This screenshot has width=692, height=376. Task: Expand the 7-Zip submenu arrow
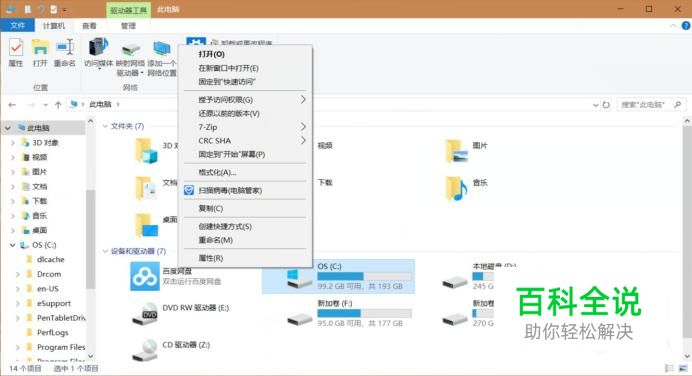pyautogui.click(x=303, y=127)
